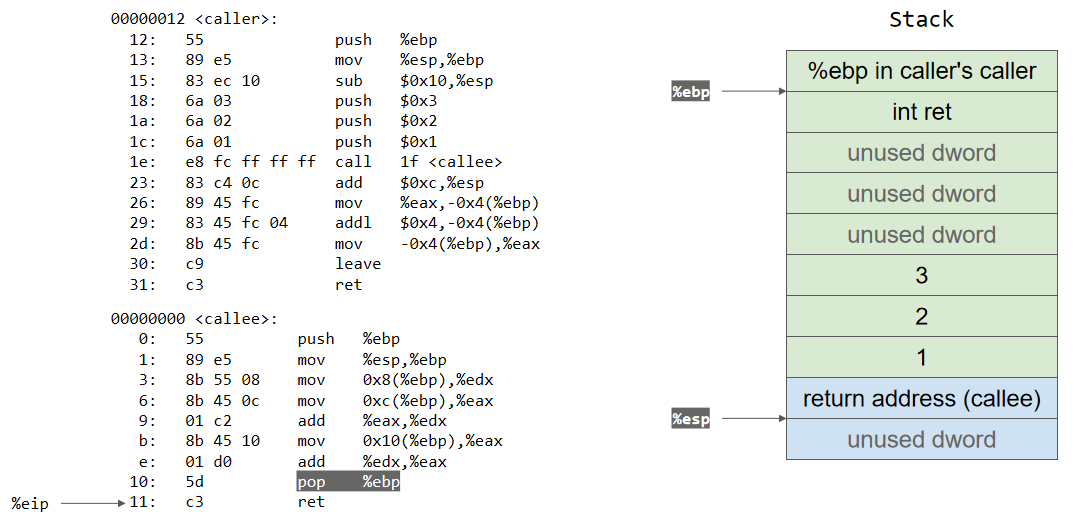Click the %ebp pointer label beside the stack
The image size is (1079, 512).
click(x=690, y=92)
